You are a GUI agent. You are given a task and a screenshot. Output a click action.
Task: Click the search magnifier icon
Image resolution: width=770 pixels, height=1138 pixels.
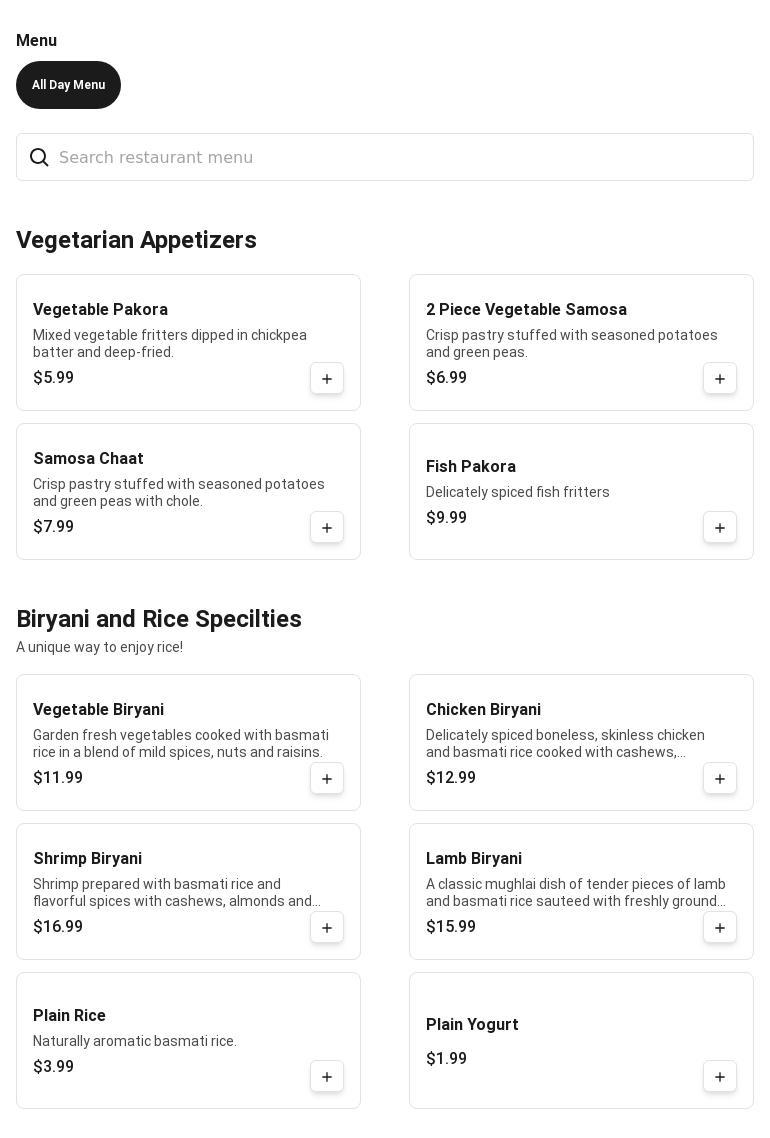(x=39, y=158)
